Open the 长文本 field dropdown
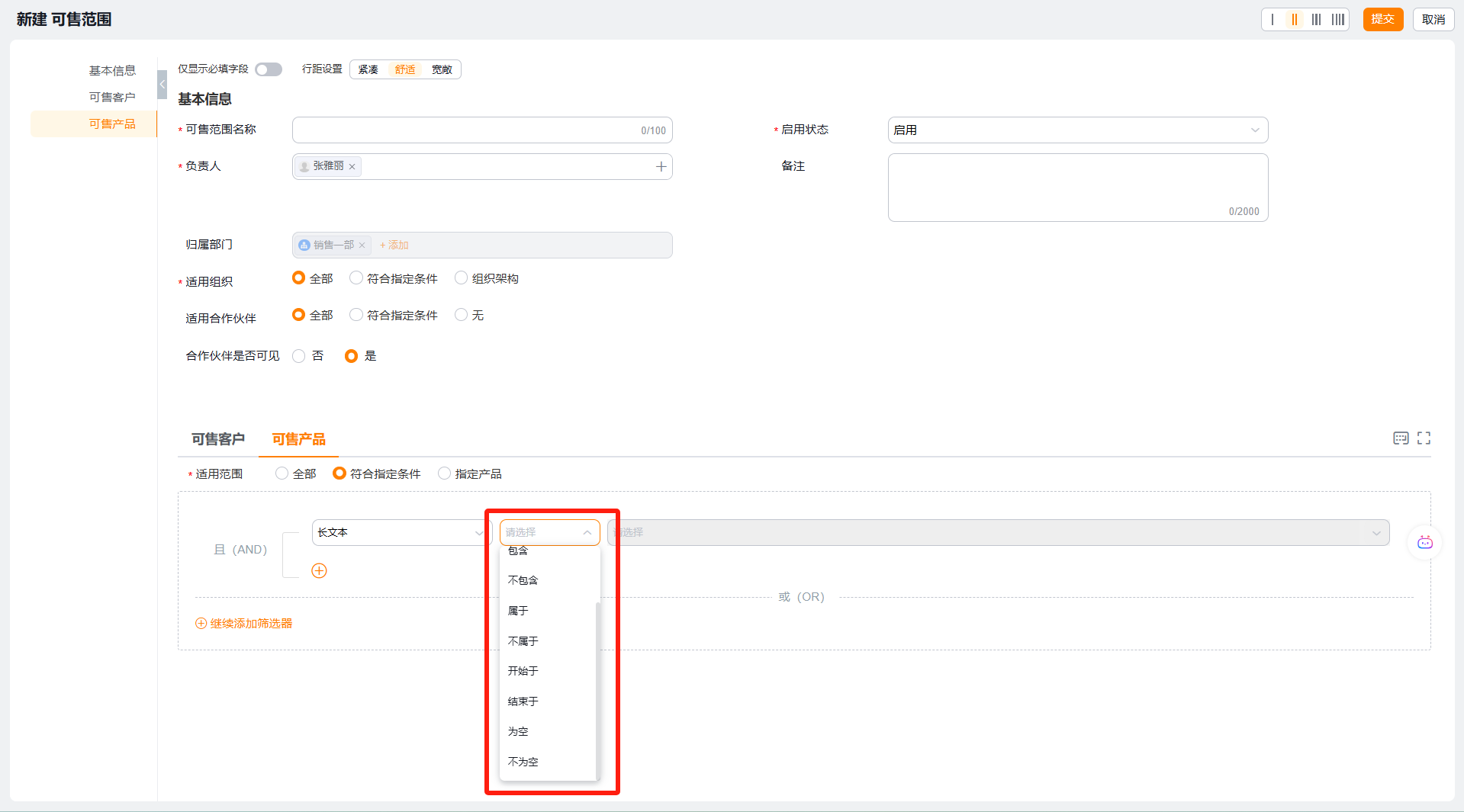The height and width of the screenshot is (812, 1464). click(401, 533)
